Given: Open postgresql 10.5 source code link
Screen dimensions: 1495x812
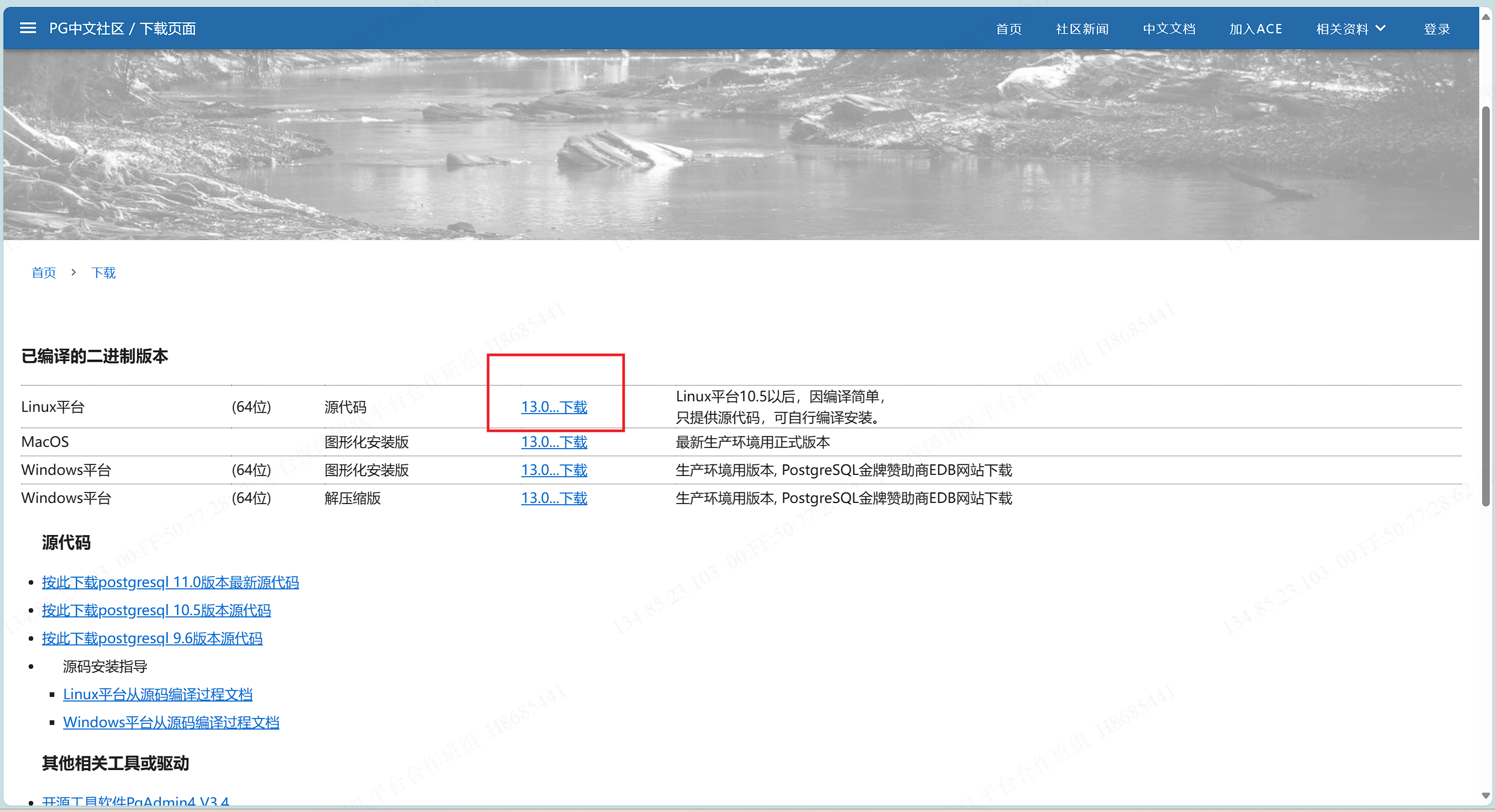Looking at the screenshot, I should (x=156, y=610).
